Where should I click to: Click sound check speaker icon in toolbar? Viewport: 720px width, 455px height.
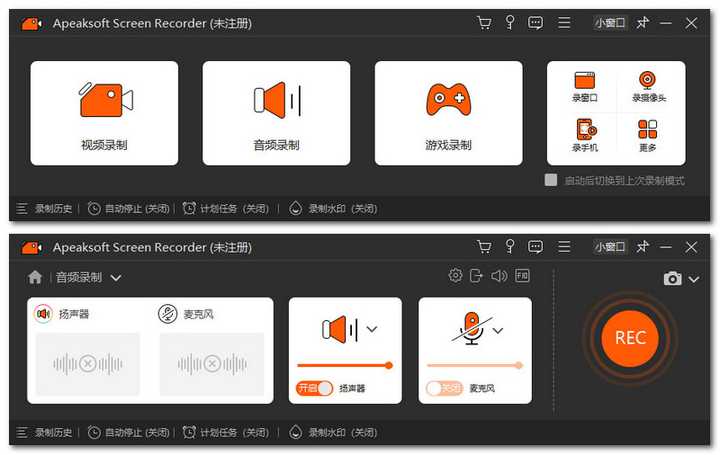[499, 275]
